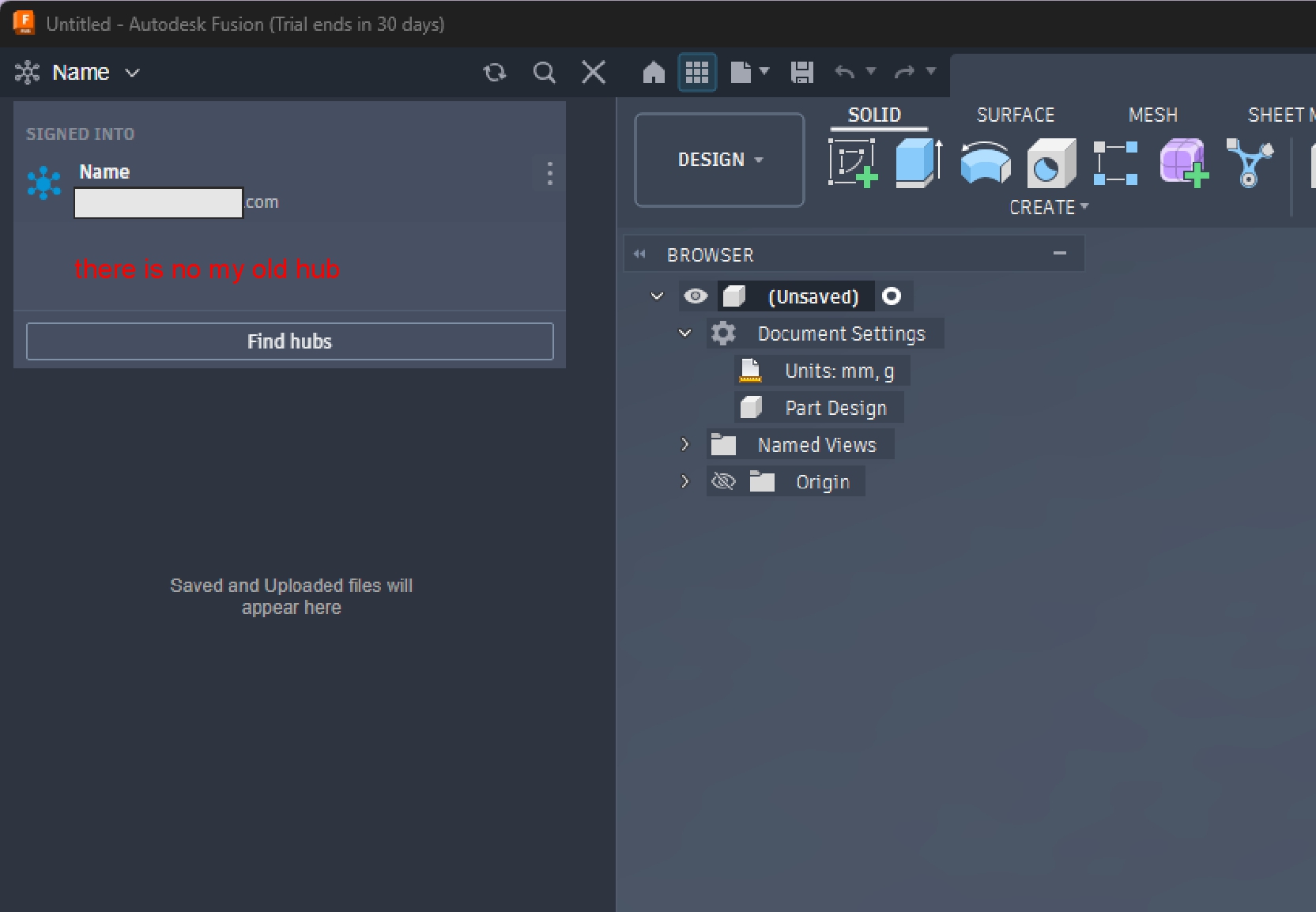The image size is (1316, 912).
Task: Switch to the SURFACE tab
Action: [x=1016, y=115]
